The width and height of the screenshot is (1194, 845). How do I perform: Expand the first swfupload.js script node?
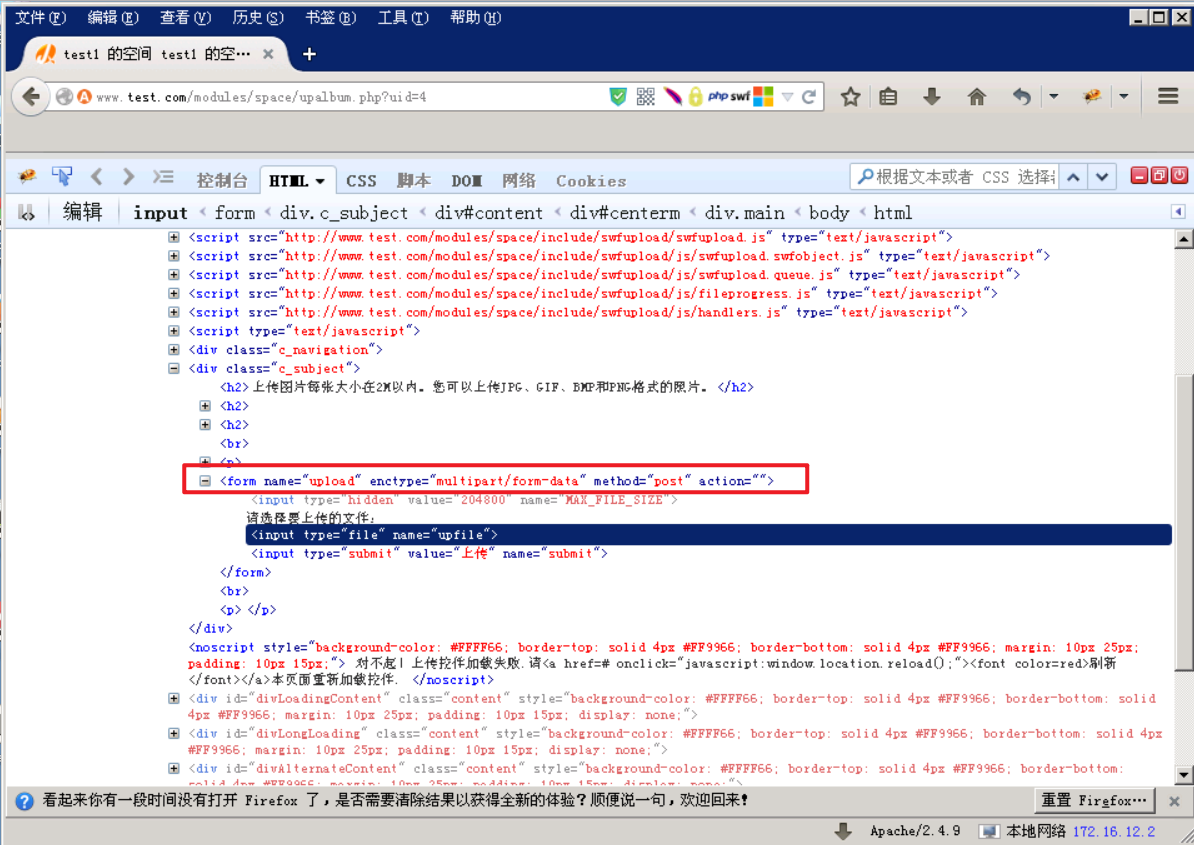[174, 237]
